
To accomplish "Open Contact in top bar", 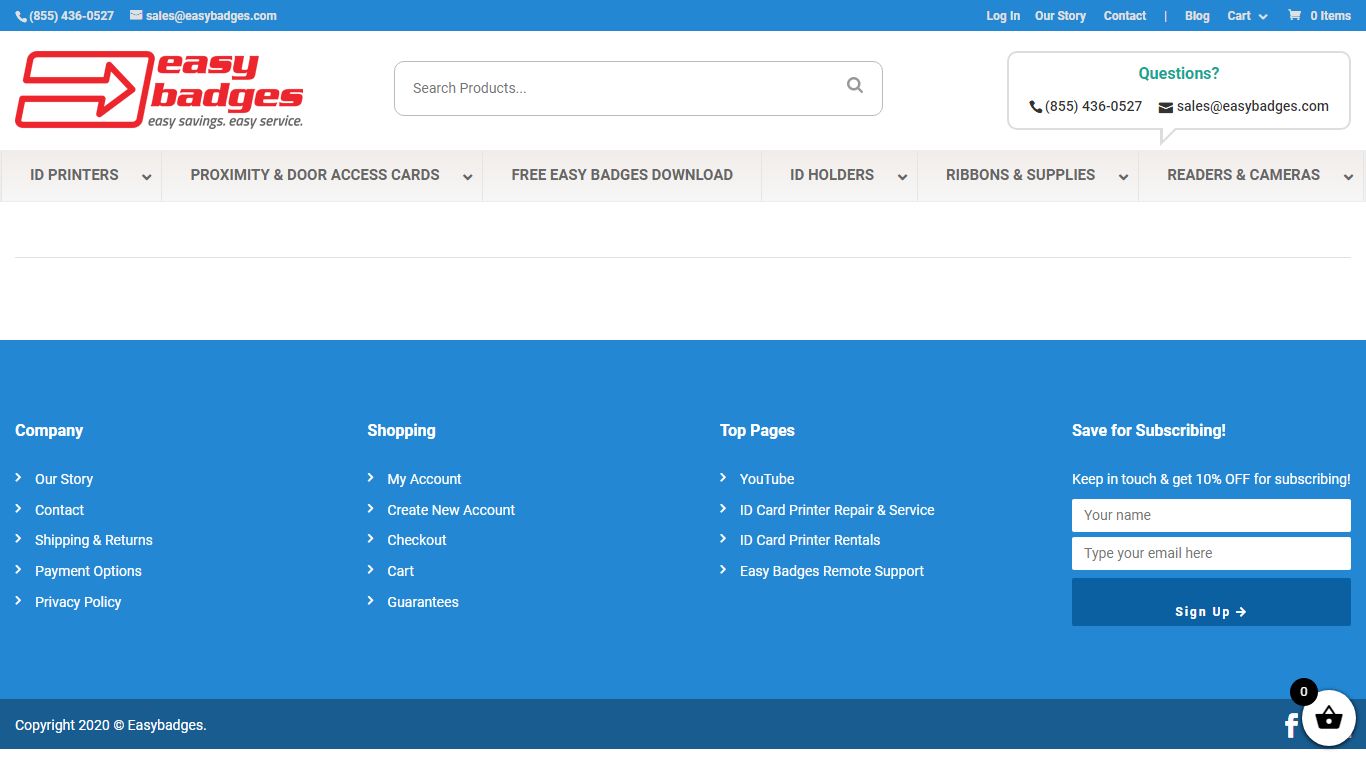I will pos(1125,16).
